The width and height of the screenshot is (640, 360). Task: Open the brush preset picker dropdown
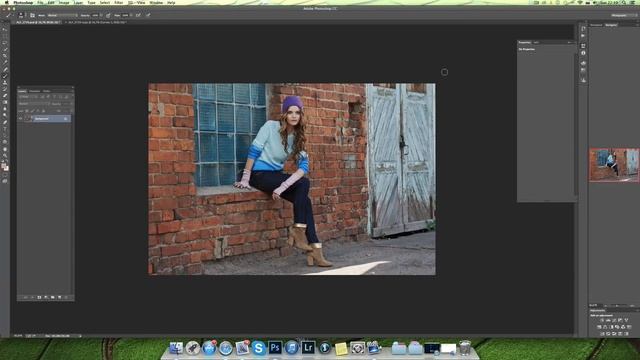(21, 15)
